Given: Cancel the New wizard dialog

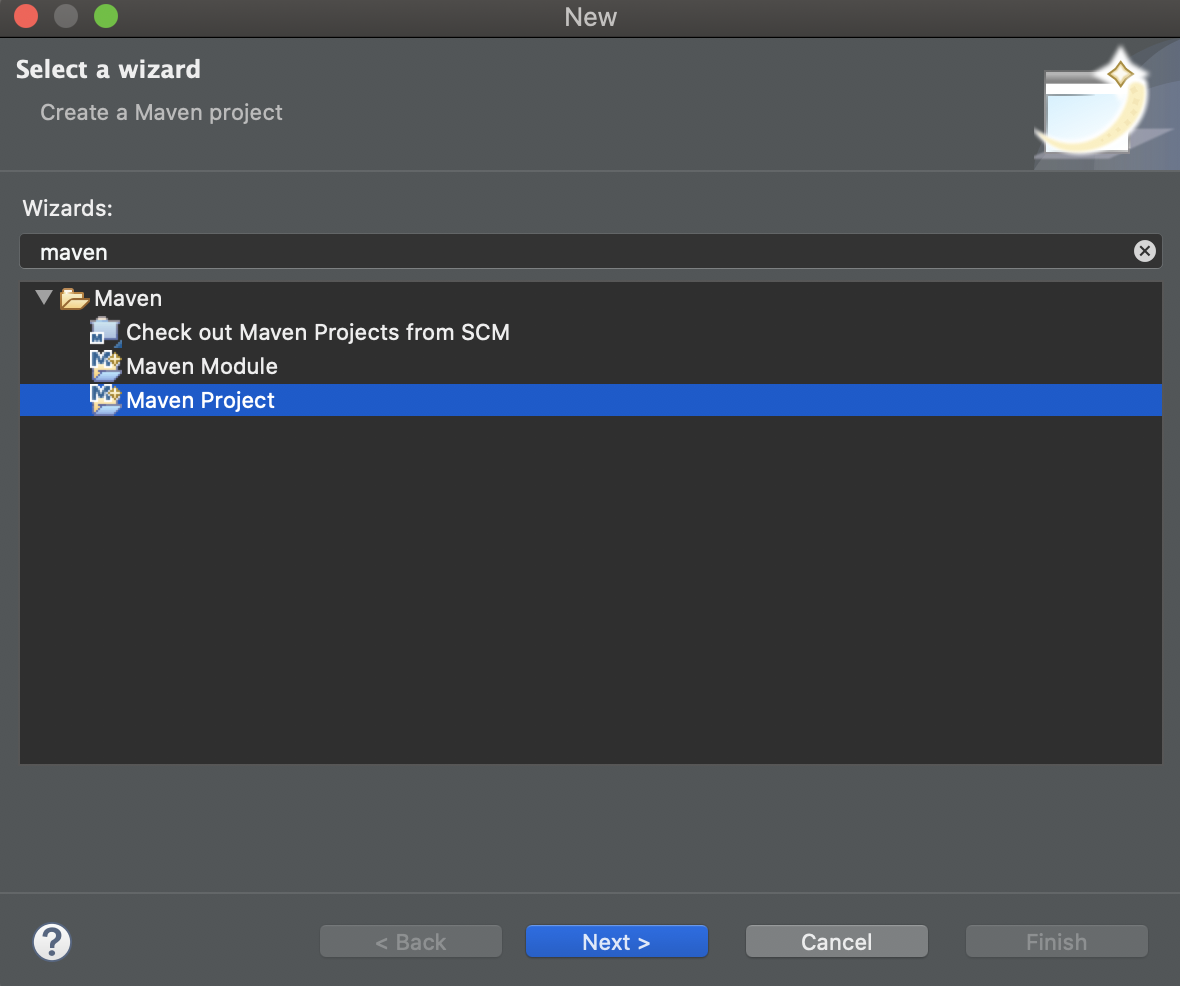Looking at the screenshot, I should point(836,942).
